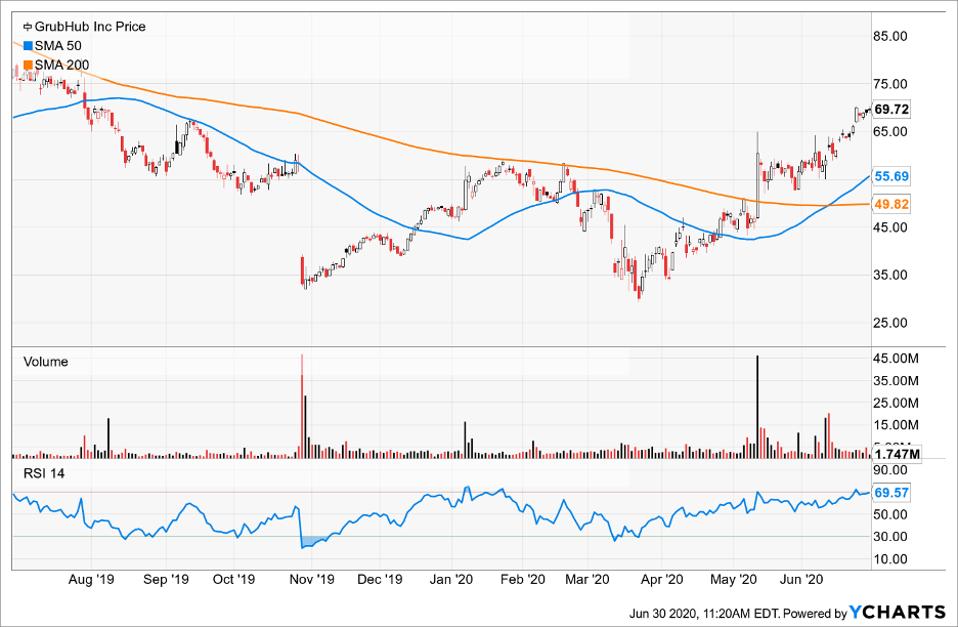Click the current price tag 69.72
The height and width of the screenshot is (627, 958).
tap(891, 109)
